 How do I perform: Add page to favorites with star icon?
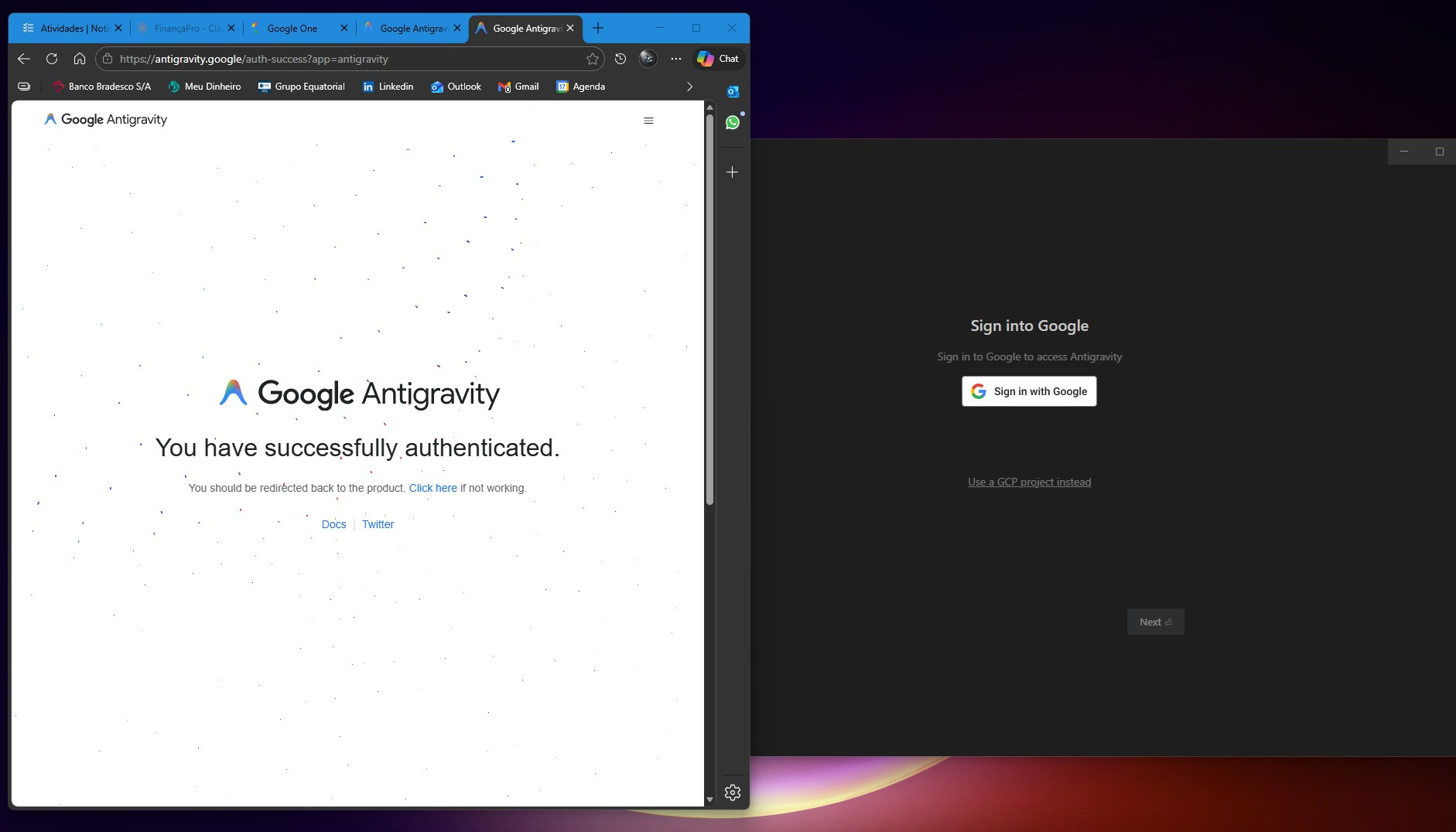pyautogui.click(x=593, y=59)
